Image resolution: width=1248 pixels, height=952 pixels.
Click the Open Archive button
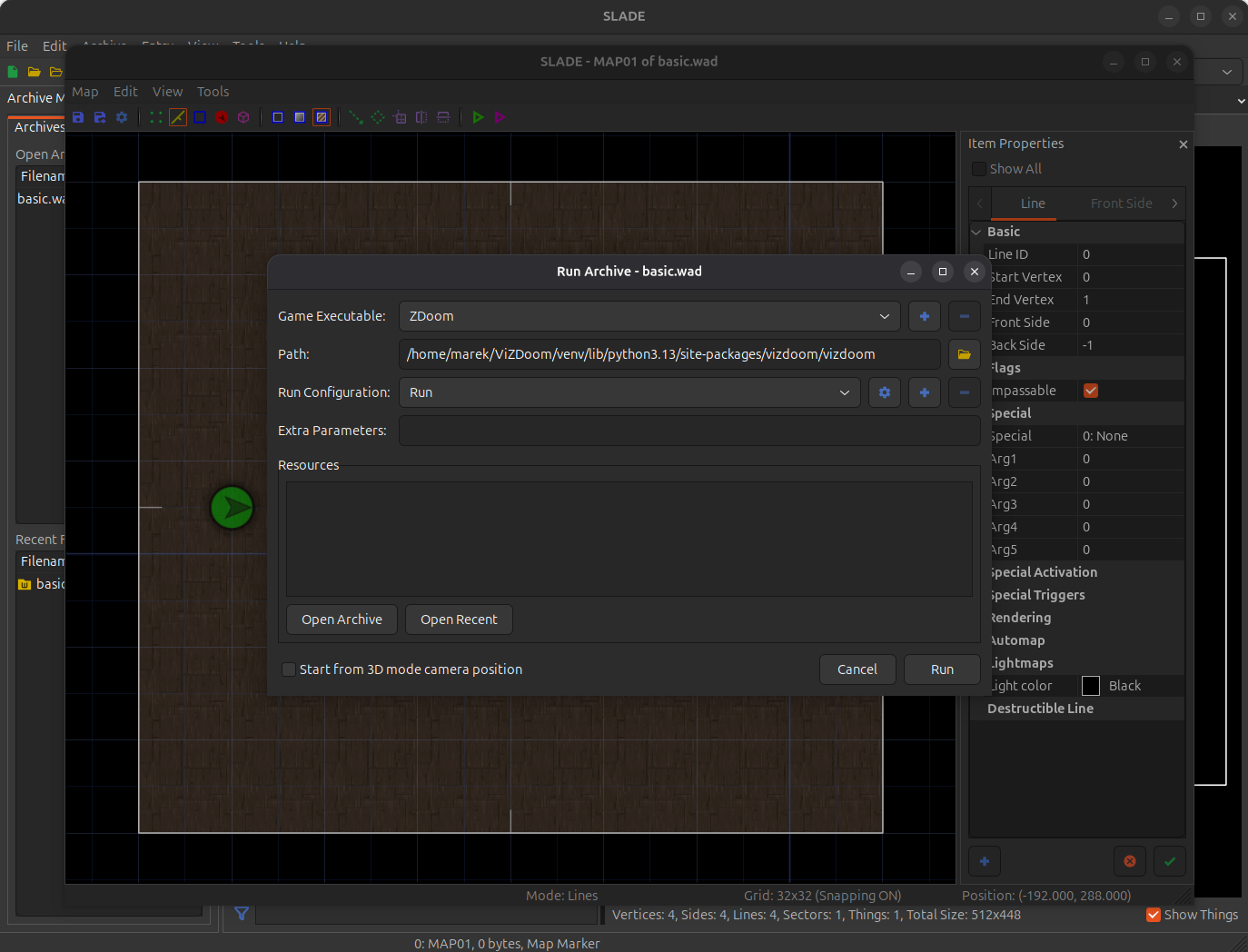pyautogui.click(x=342, y=620)
